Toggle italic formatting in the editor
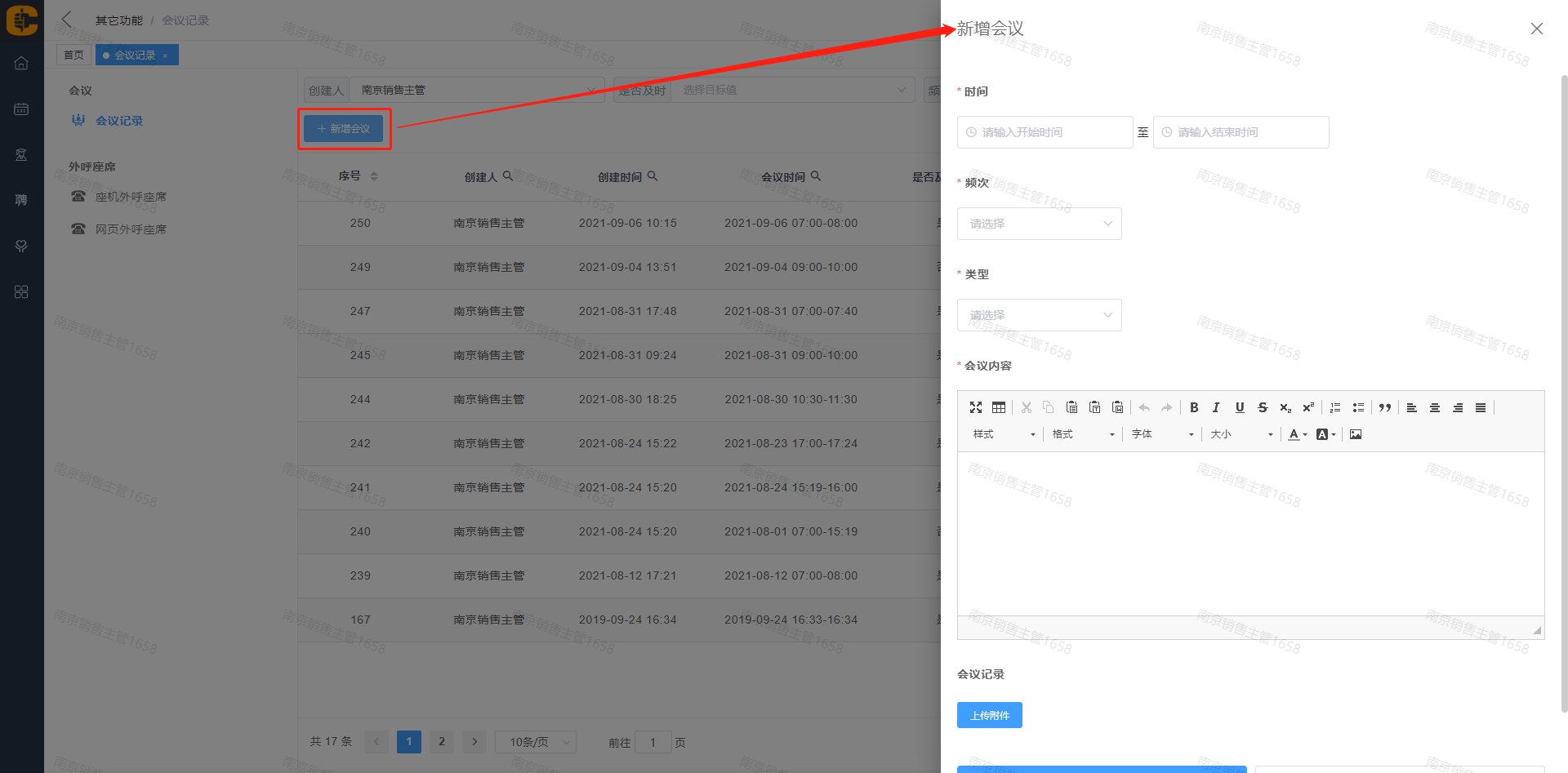The image size is (1568, 773). coord(1216,407)
